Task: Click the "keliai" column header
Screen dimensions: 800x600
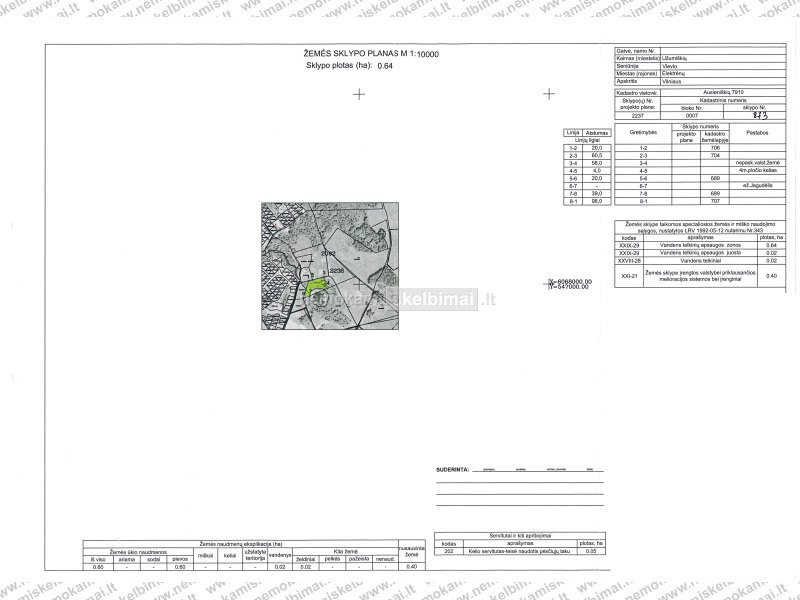Action: click(x=230, y=556)
